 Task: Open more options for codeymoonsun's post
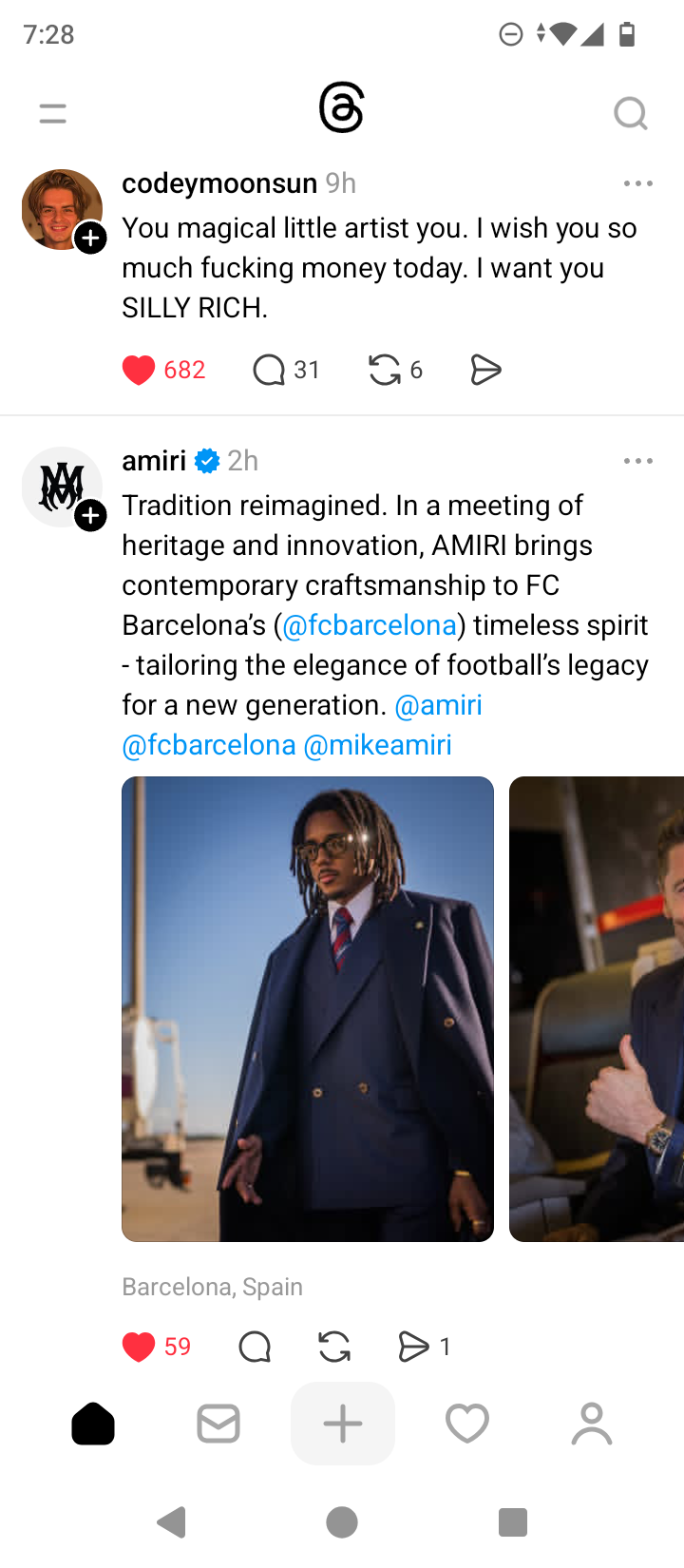point(637,183)
